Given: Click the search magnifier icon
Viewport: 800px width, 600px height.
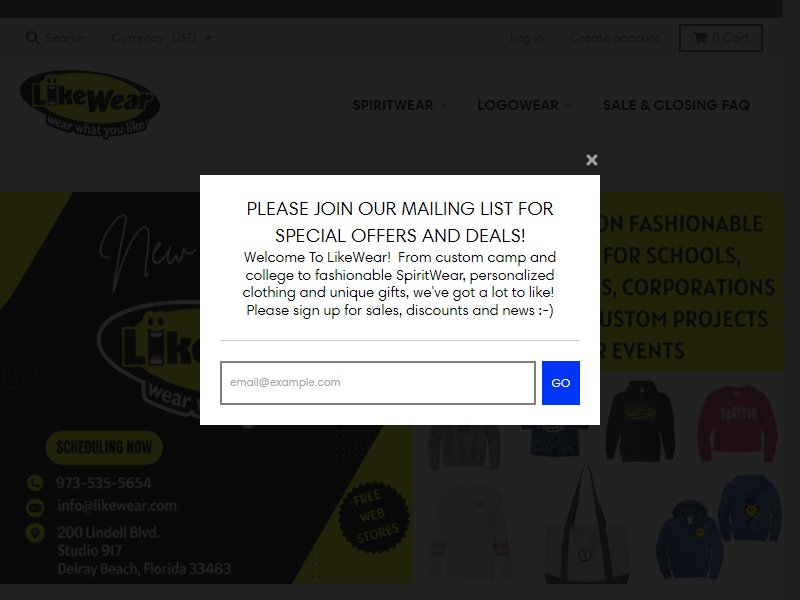Looking at the screenshot, I should click(x=33, y=38).
